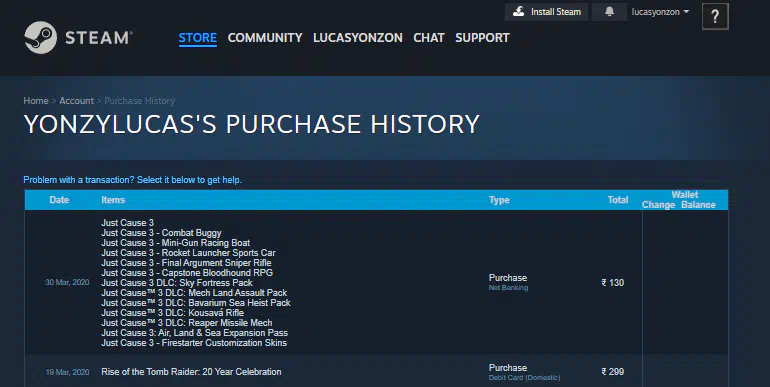The image size is (770, 387).
Task: Follow the Home breadcrumb link
Action: point(36,101)
